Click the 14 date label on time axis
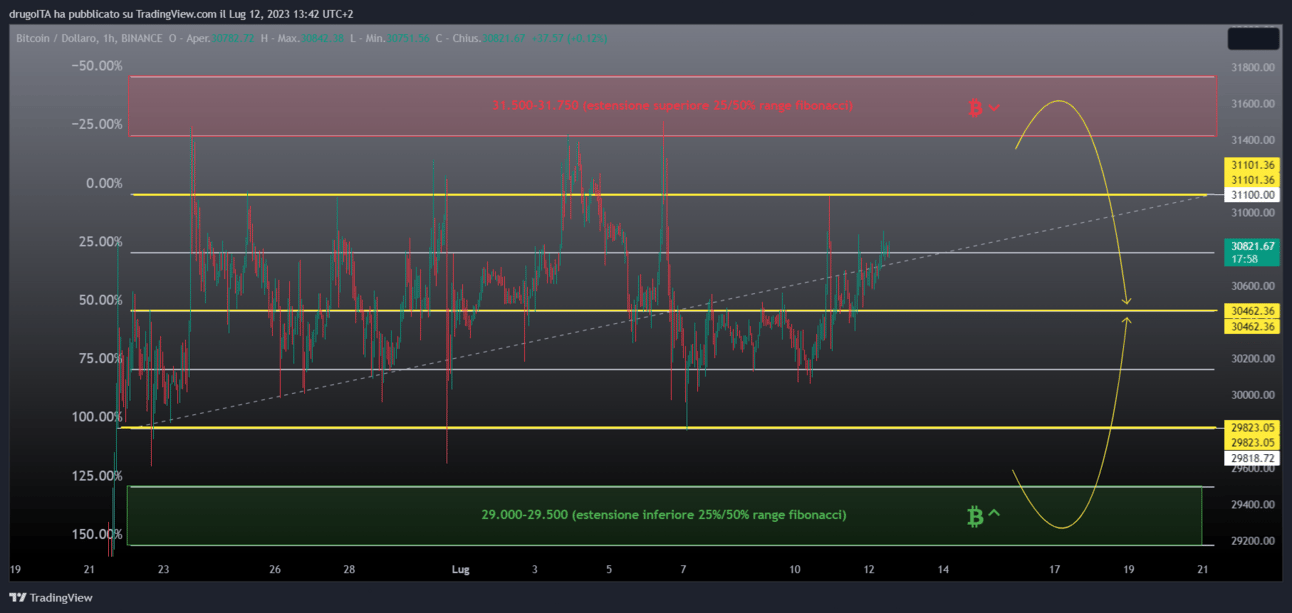The width and height of the screenshot is (1292, 613). (943, 570)
